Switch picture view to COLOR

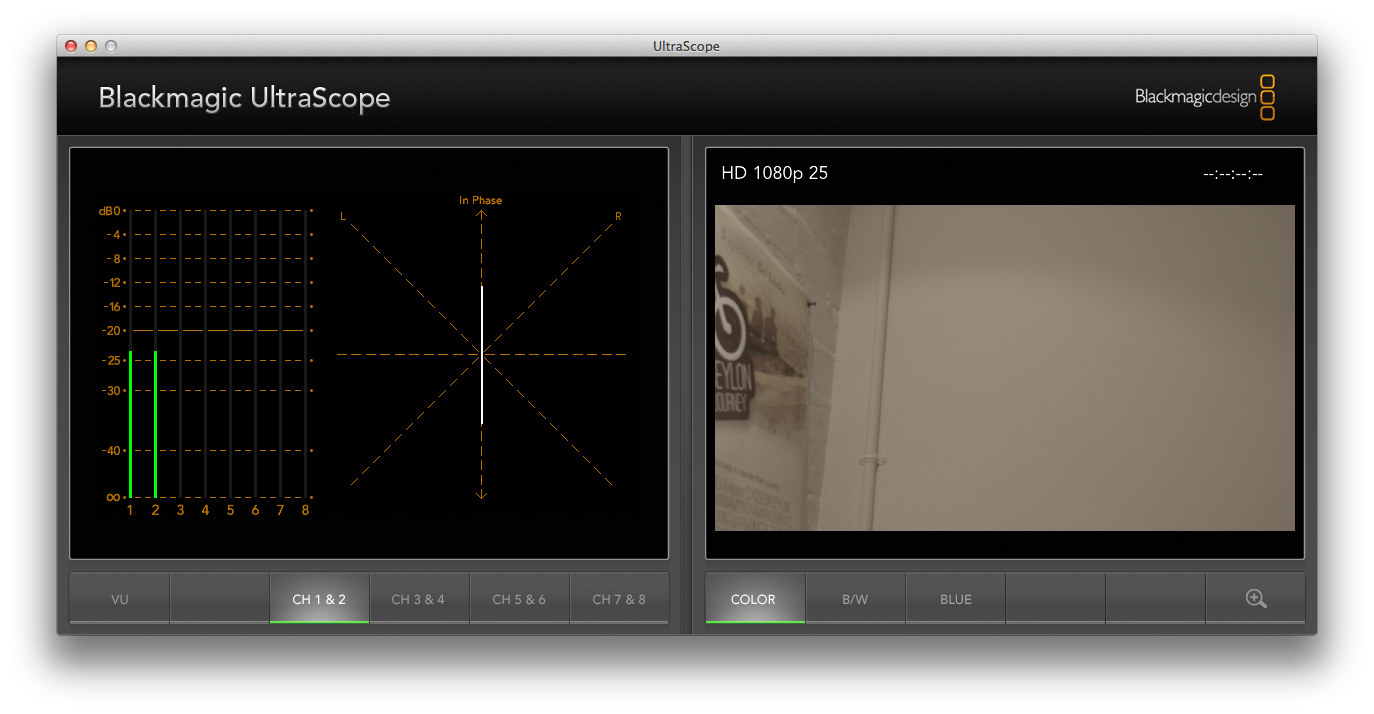click(754, 599)
